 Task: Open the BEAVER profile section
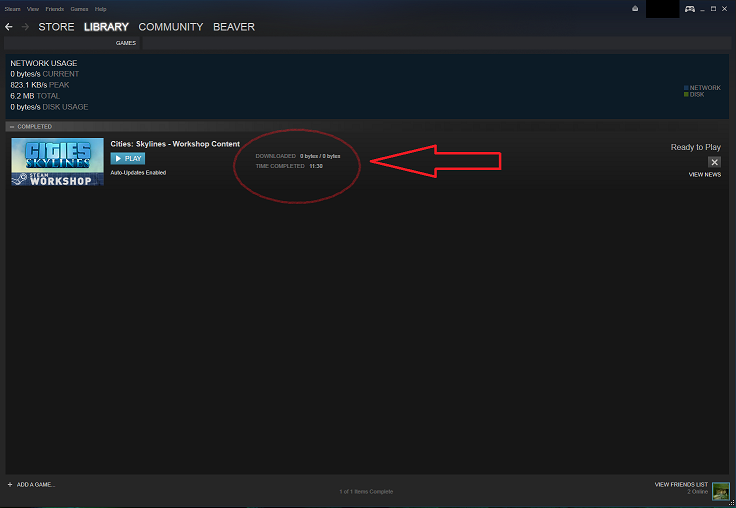pyautogui.click(x=234, y=27)
